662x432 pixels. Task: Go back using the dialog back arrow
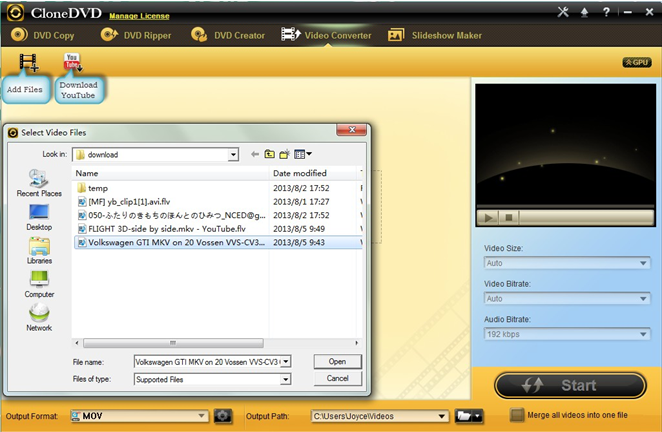(255, 154)
